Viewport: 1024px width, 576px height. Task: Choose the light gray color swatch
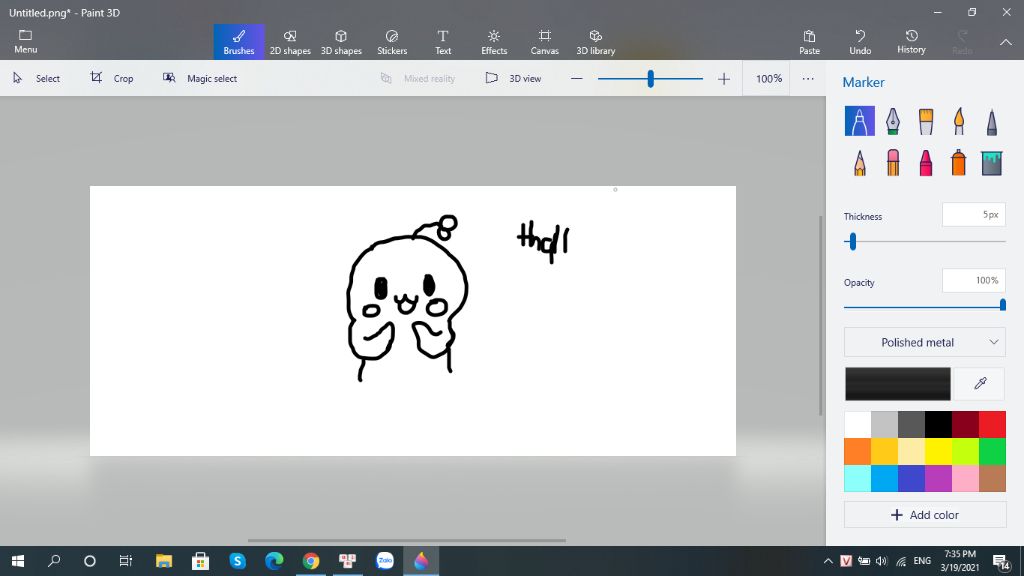tap(884, 424)
